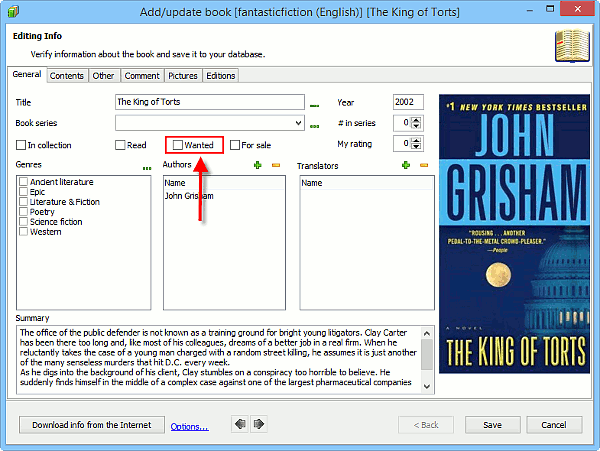Image resolution: width=600 pixels, height=451 pixels.
Task: Open the Other tab
Action: 103,76
